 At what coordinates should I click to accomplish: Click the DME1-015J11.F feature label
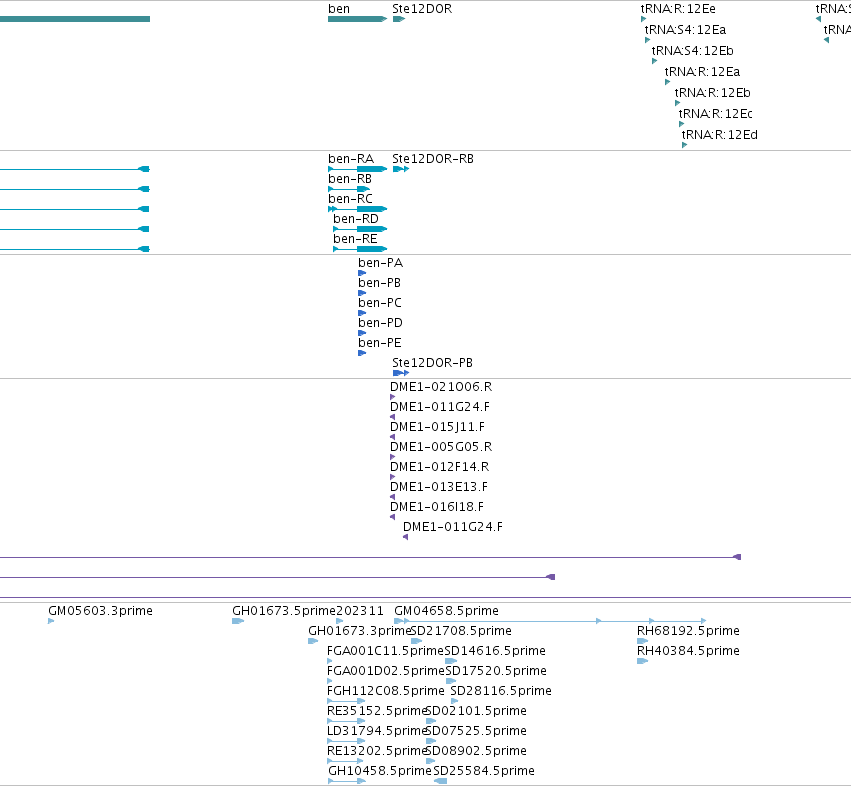[x=437, y=427]
